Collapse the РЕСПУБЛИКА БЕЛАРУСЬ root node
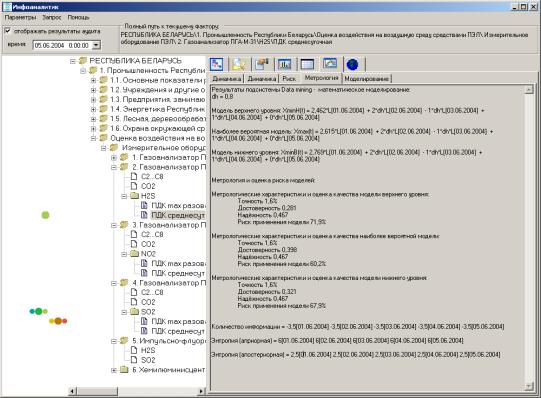The height and width of the screenshot is (398, 541). [x=72, y=61]
